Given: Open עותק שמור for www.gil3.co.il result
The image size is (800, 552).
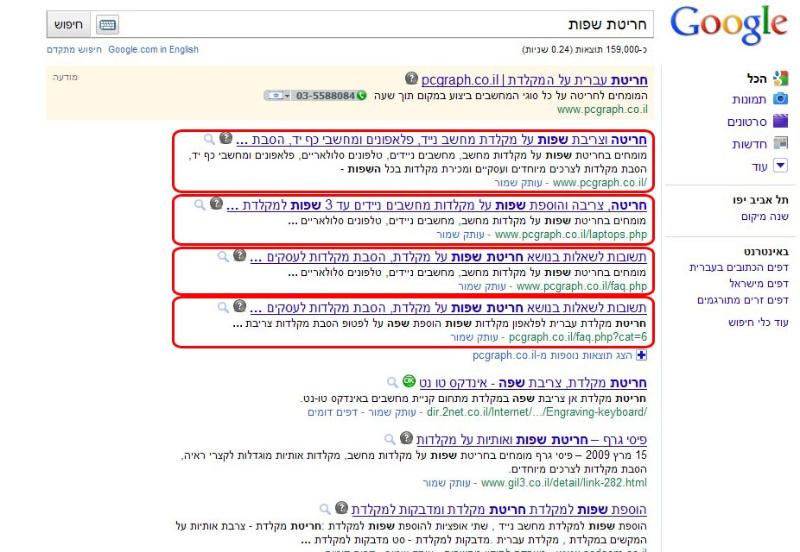Looking at the screenshot, I should click(x=446, y=483).
